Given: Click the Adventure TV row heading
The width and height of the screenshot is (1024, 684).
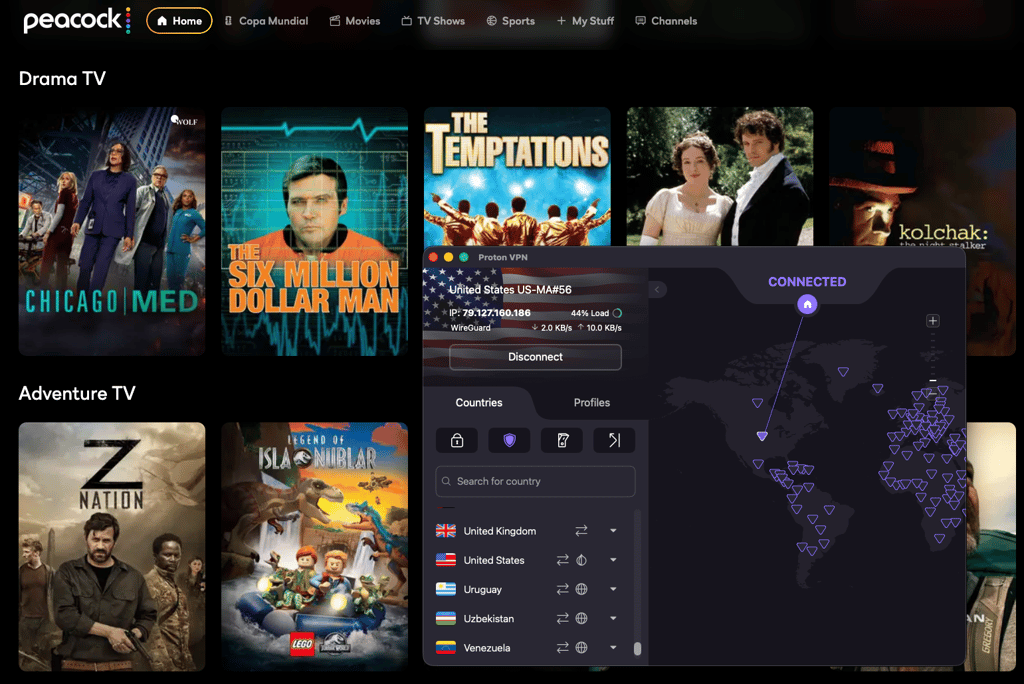Looking at the screenshot, I should click(77, 393).
